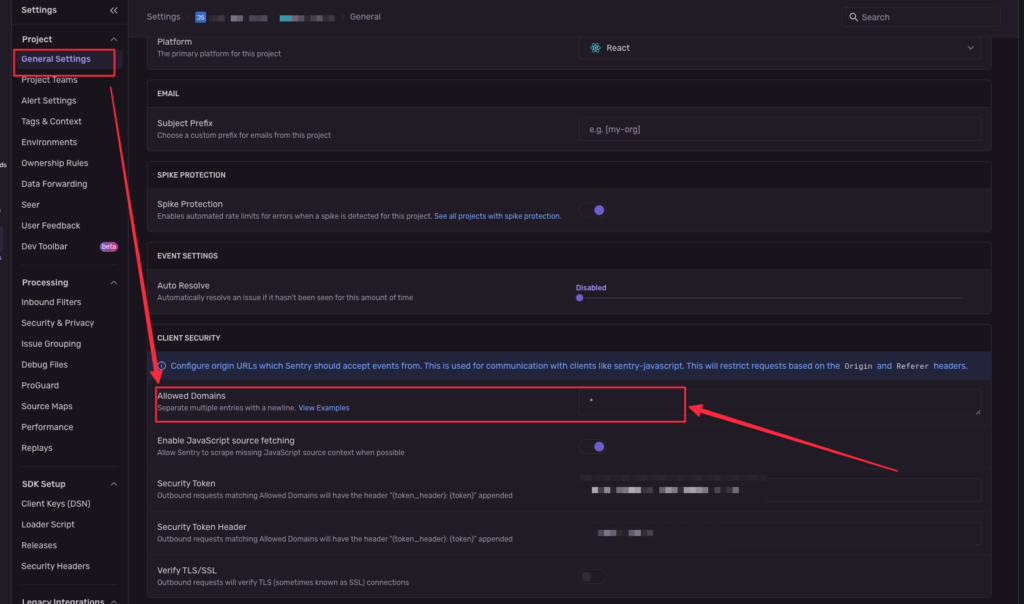Viewport: 1024px width, 604px height.
Task: Open Tags & Context settings
Action: click(52, 121)
